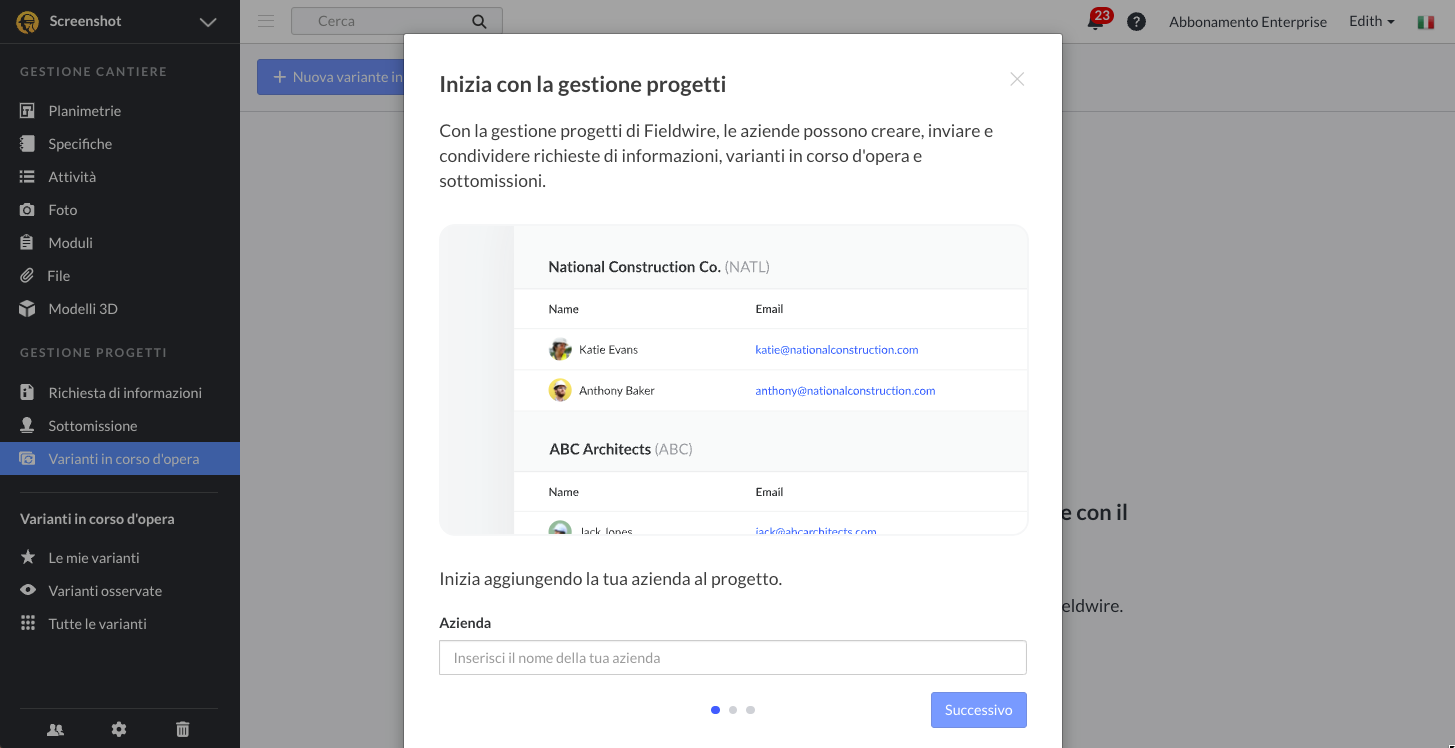Viewport: 1455px width, 748px height.
Task: Click the dialog title Inizia con la gestione progetti
Action: tap(583, 85)
